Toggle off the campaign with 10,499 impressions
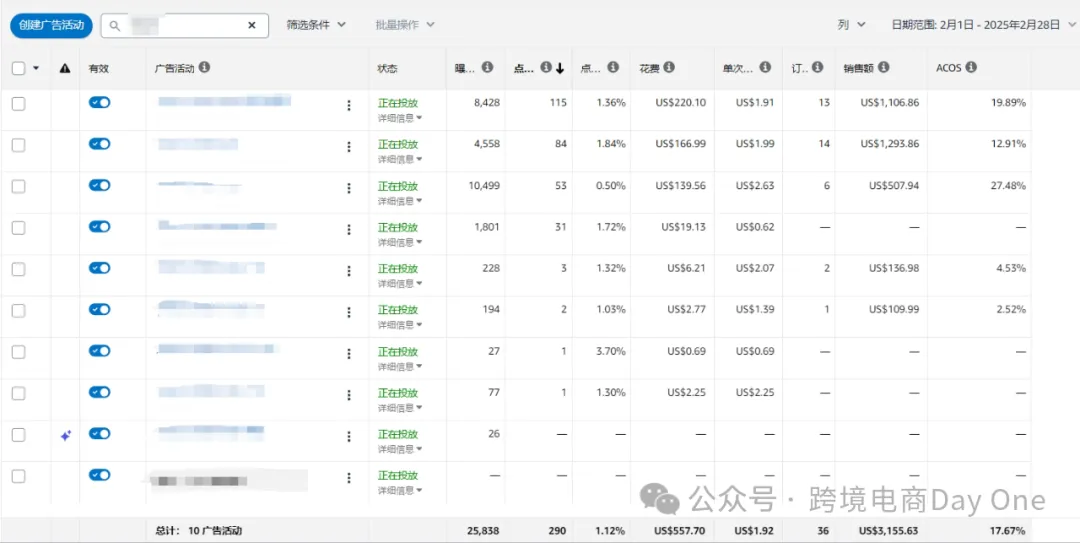 (99, 185)
